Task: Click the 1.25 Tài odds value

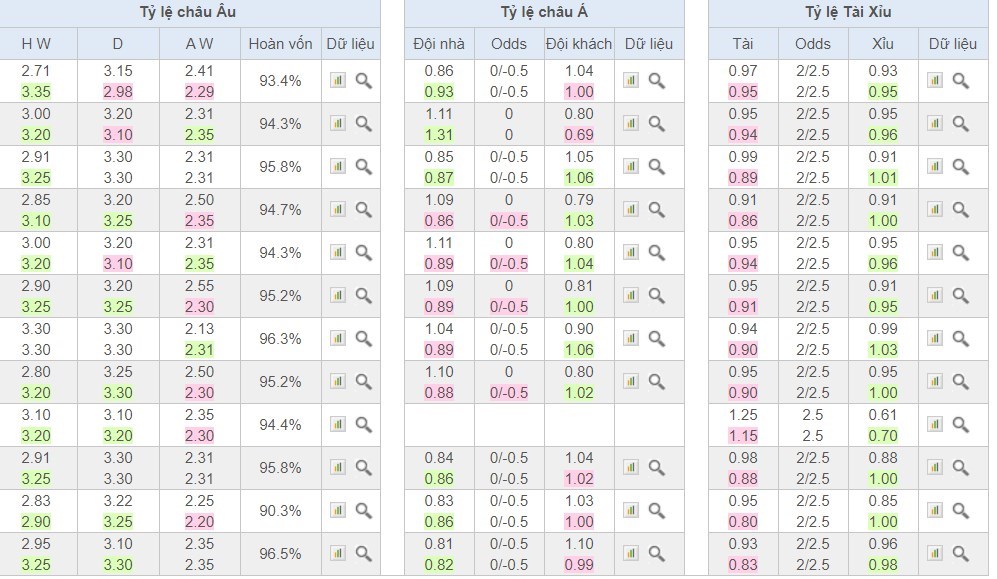Action: tap(743, 414)
